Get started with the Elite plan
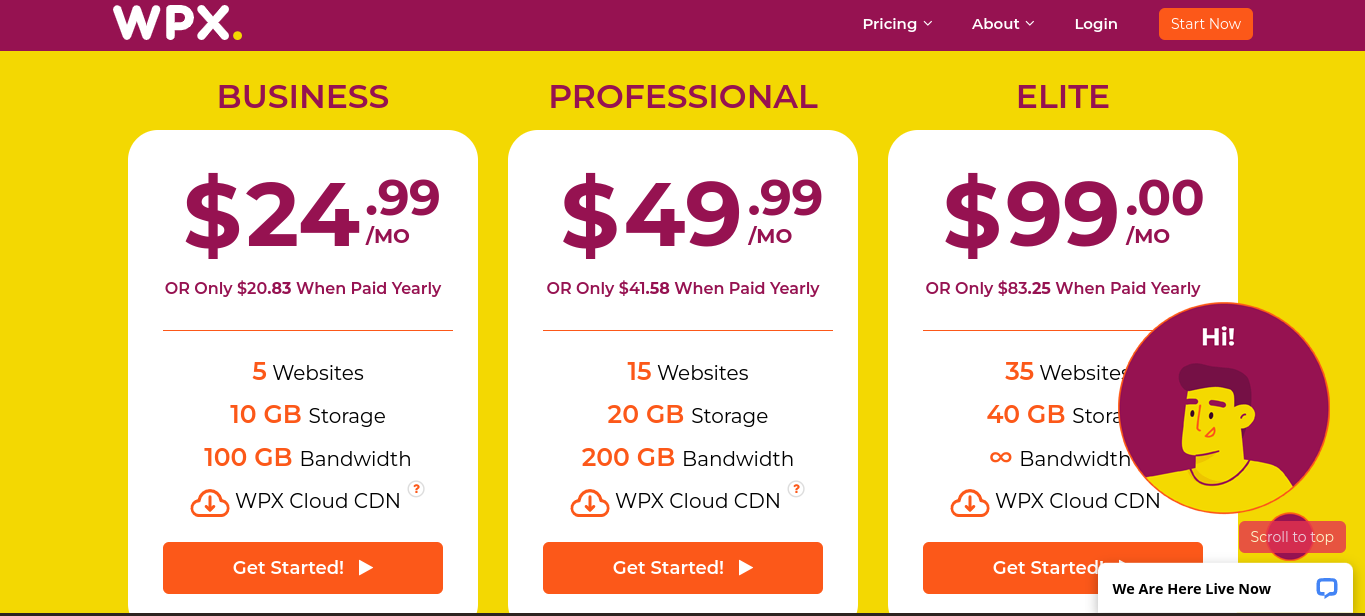Viewport: 1365px width, 616px height. point(1010,568)
